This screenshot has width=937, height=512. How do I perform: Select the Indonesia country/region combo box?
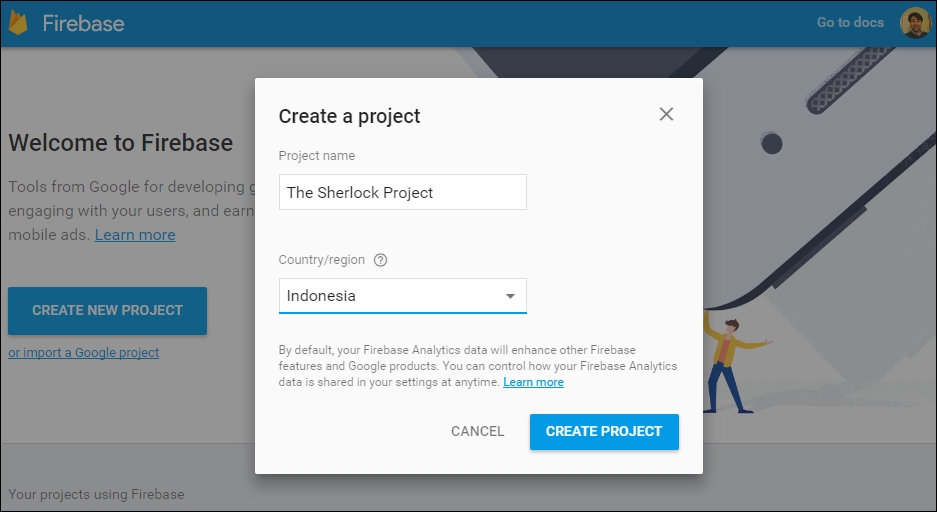[403, 296]
